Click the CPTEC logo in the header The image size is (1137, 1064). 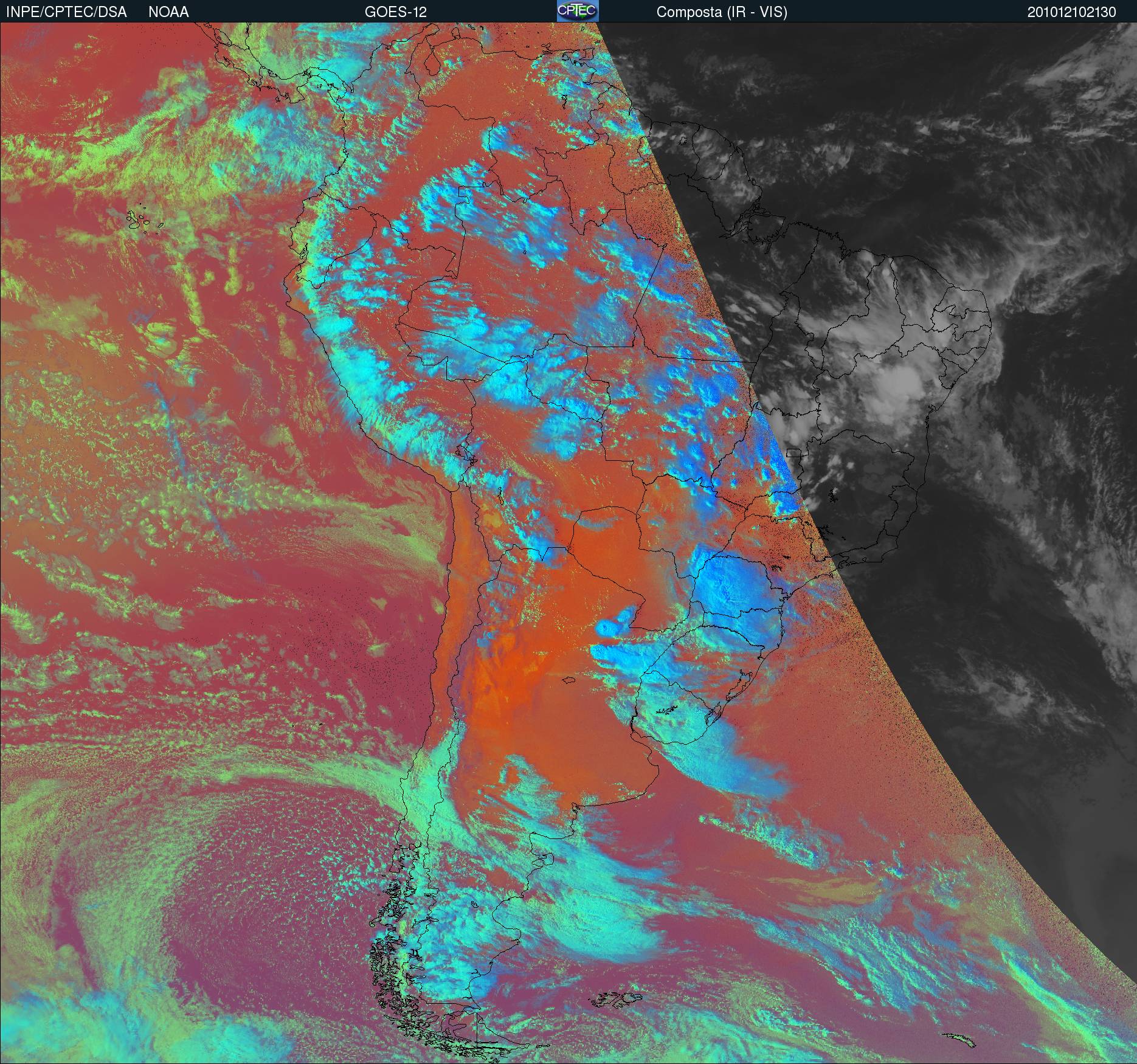(x=577, y=11)
